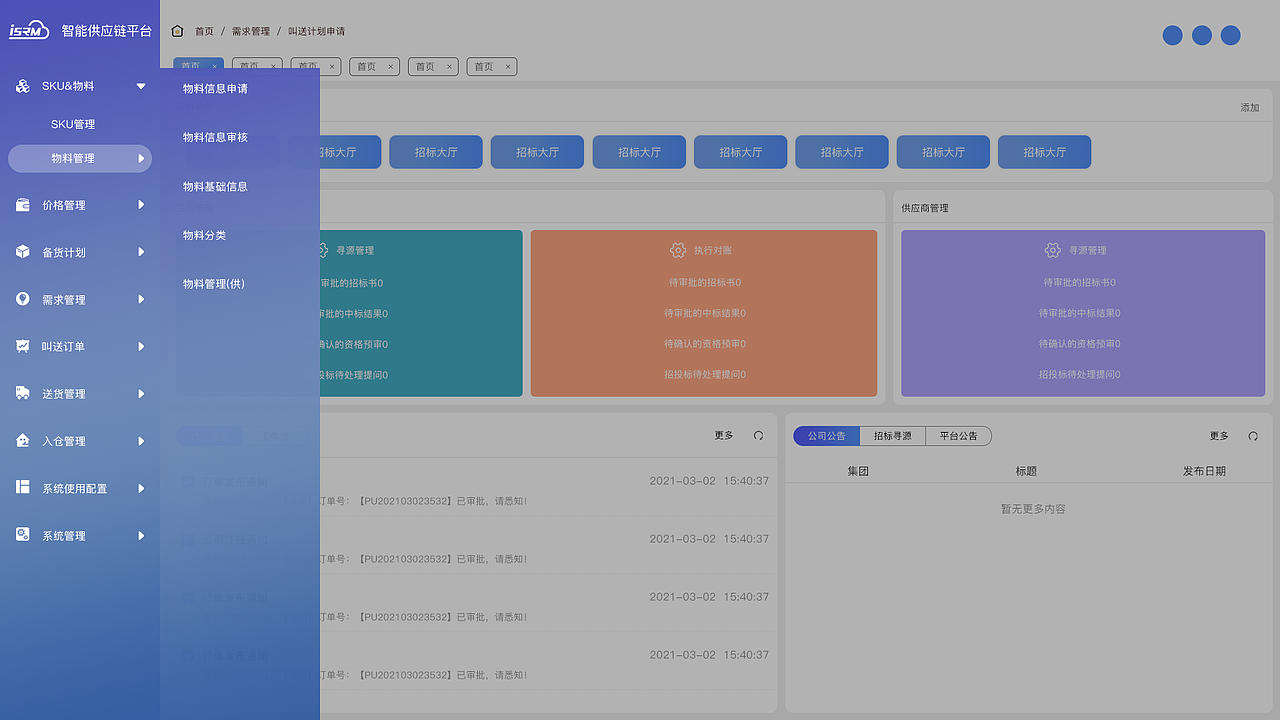Click the 集团 column header
Screen dimensions: 1280x720
click(858, 471)
